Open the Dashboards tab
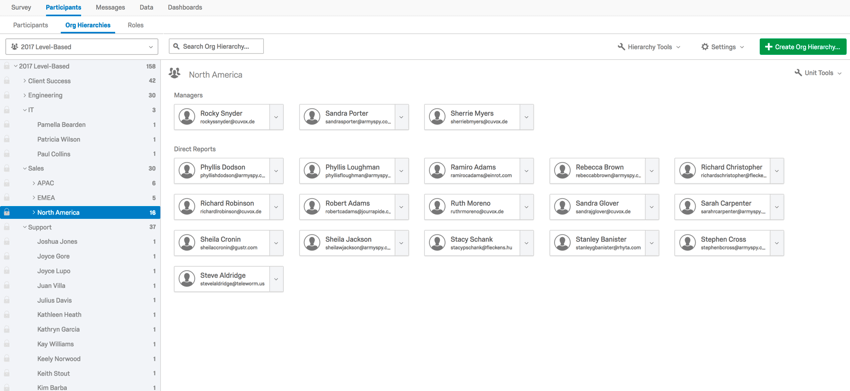 (185, 8)
